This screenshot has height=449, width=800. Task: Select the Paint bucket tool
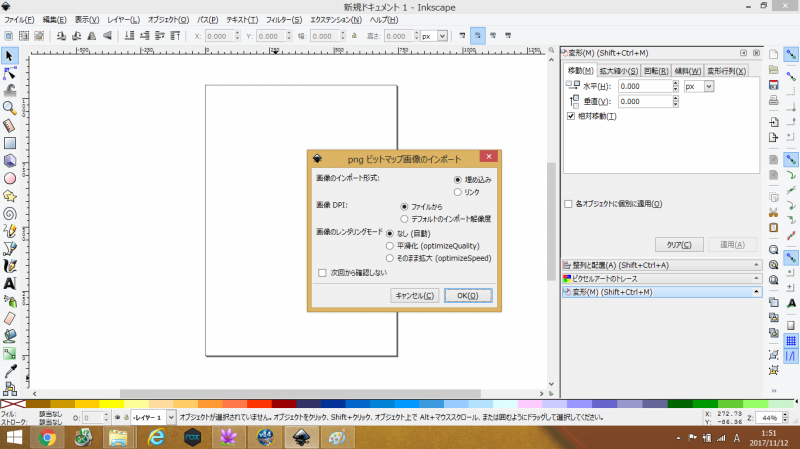9,336
